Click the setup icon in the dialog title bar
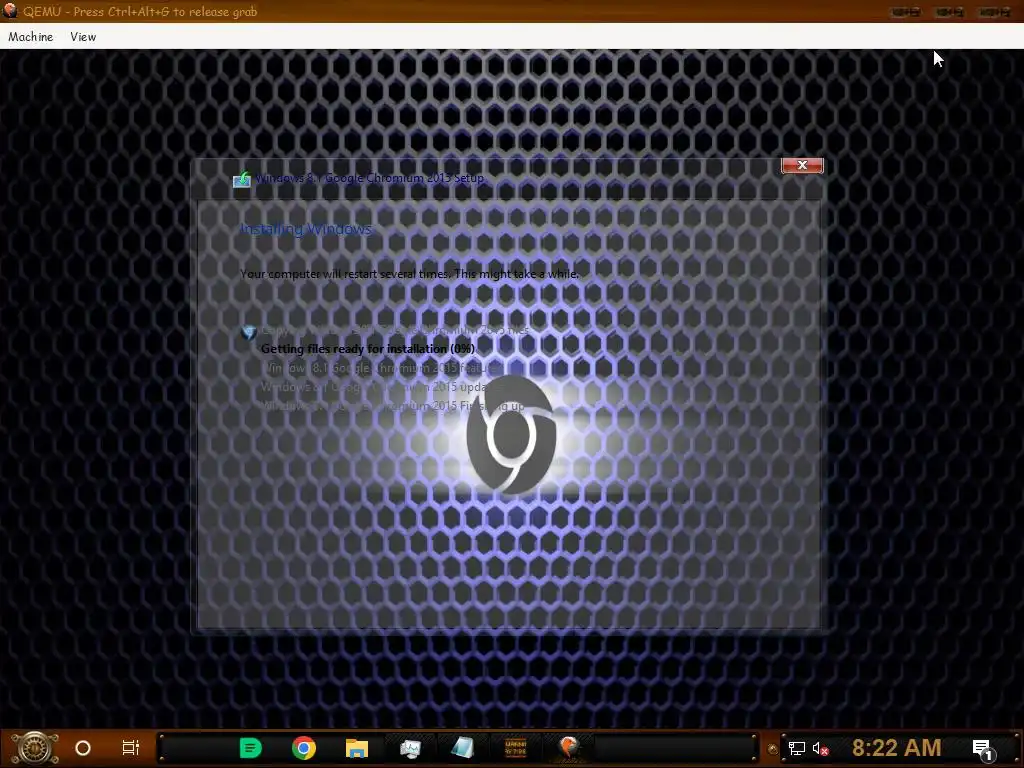The height and width of the screenshot is (768, 1024). [x=242, y=179]
